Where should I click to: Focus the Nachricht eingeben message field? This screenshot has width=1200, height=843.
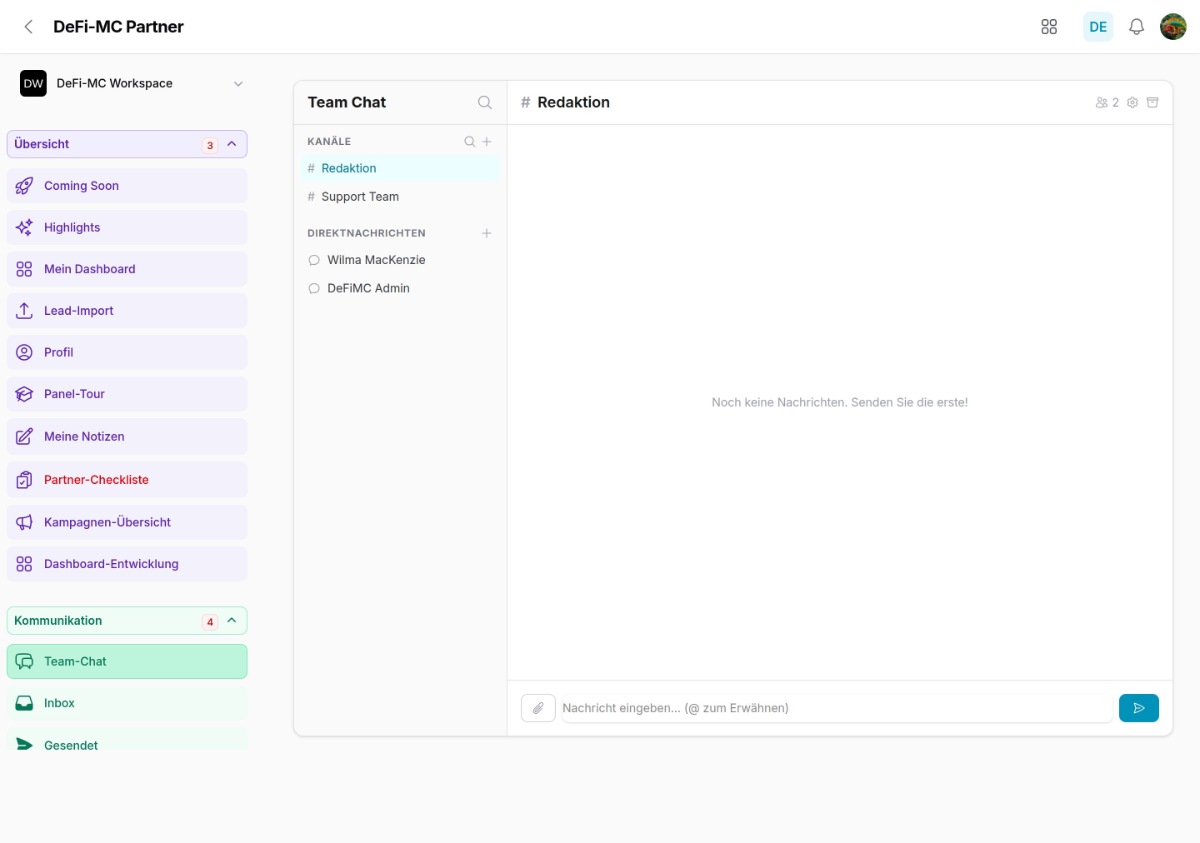coord(837,708)
